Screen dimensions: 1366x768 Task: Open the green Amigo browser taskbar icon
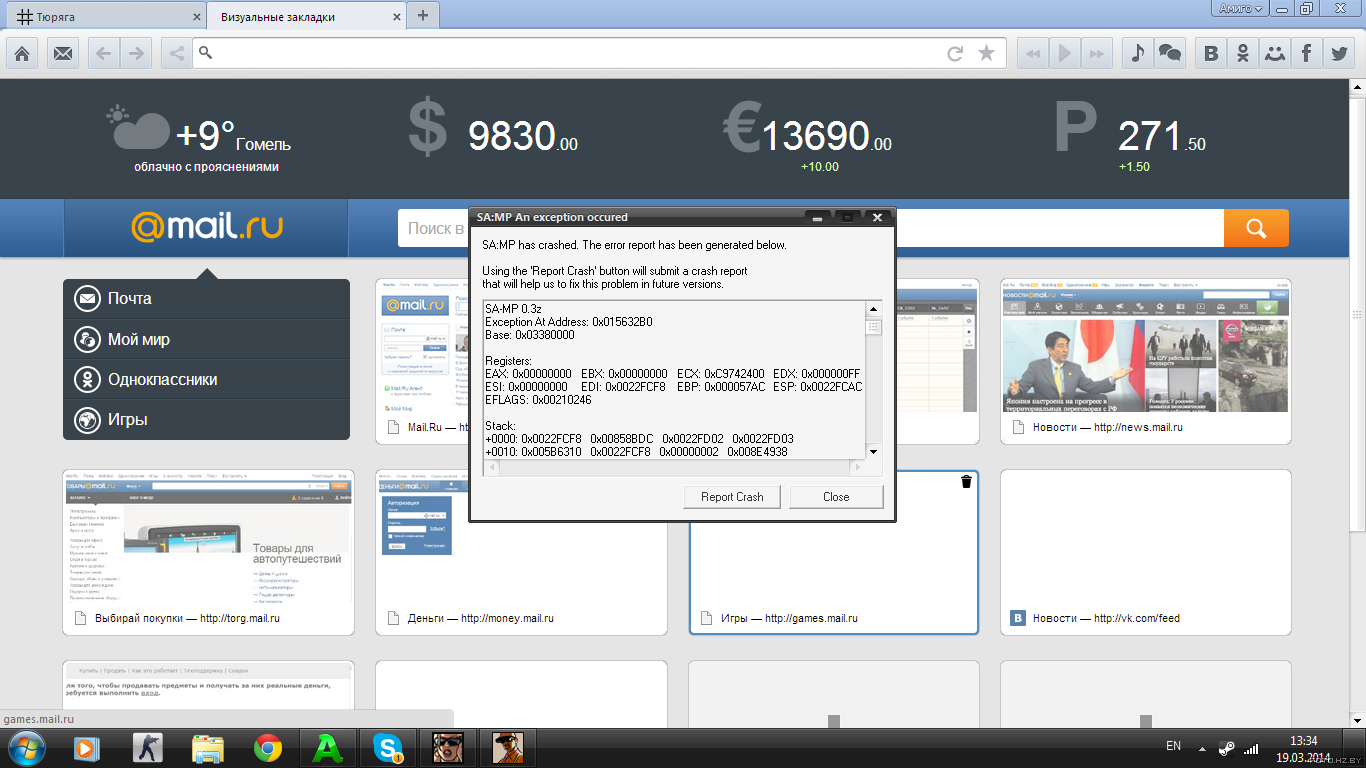point(327,747)
